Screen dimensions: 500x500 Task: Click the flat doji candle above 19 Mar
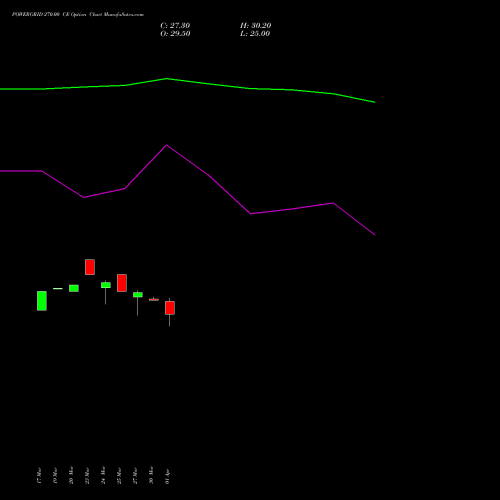pyautogui.click(x=58, y=288)
